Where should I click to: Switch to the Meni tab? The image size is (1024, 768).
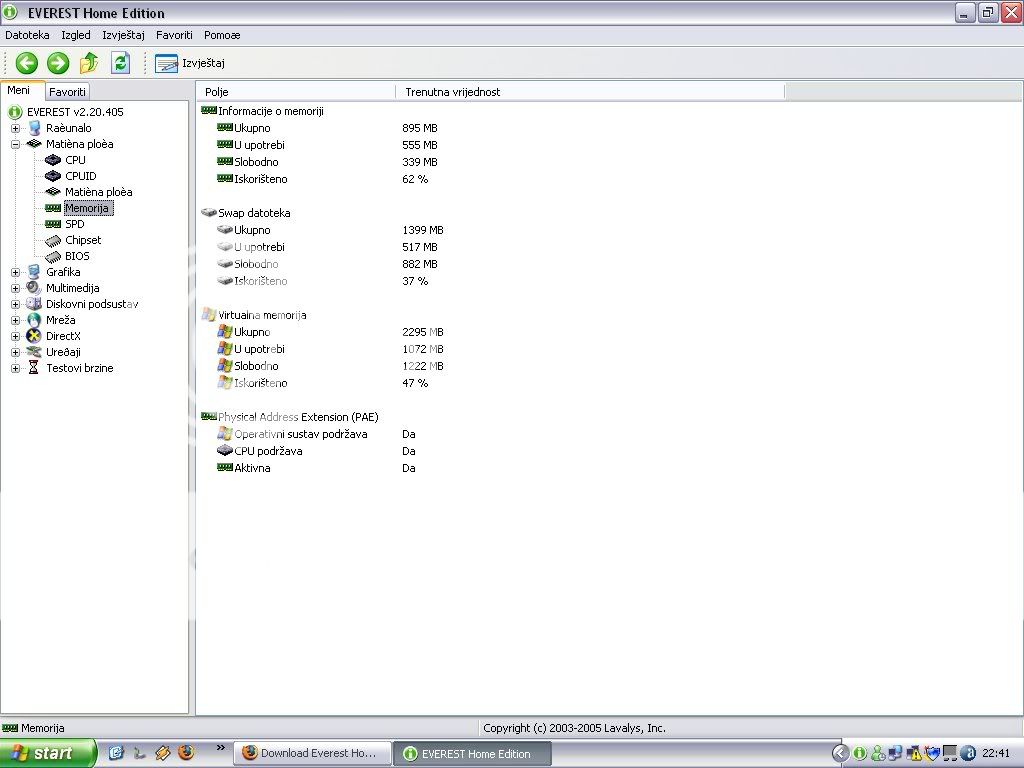click(x=19, y=90)
